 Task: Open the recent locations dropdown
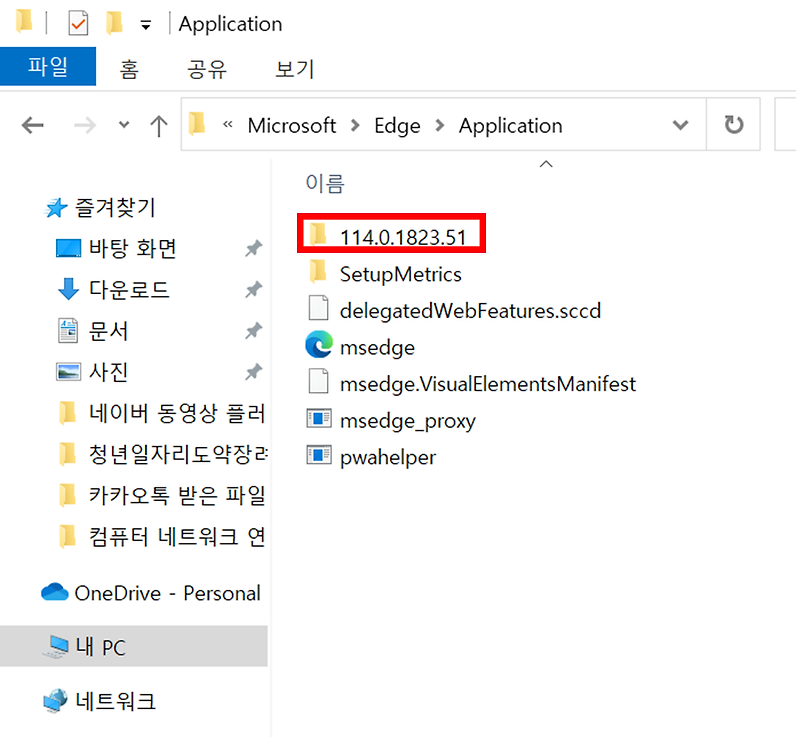(124, 124)
